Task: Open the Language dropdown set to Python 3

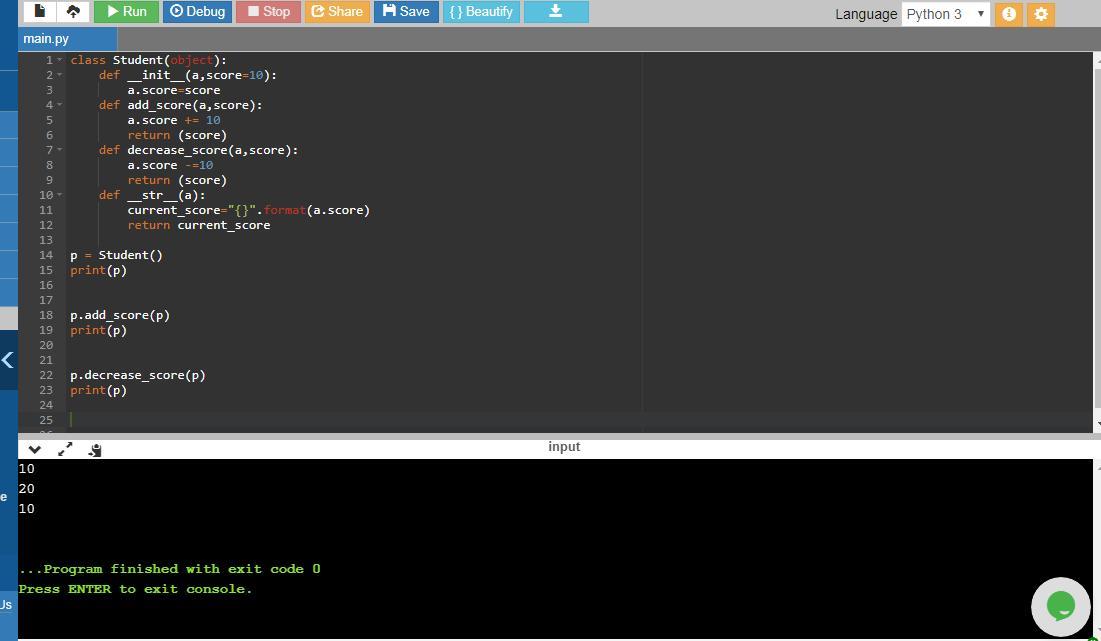Action: [945, 14]
